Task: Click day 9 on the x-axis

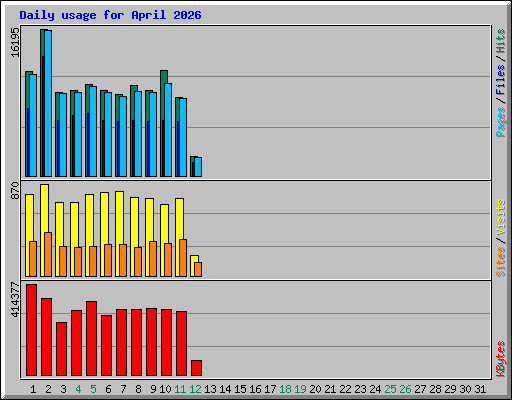Action: point(153,389)
